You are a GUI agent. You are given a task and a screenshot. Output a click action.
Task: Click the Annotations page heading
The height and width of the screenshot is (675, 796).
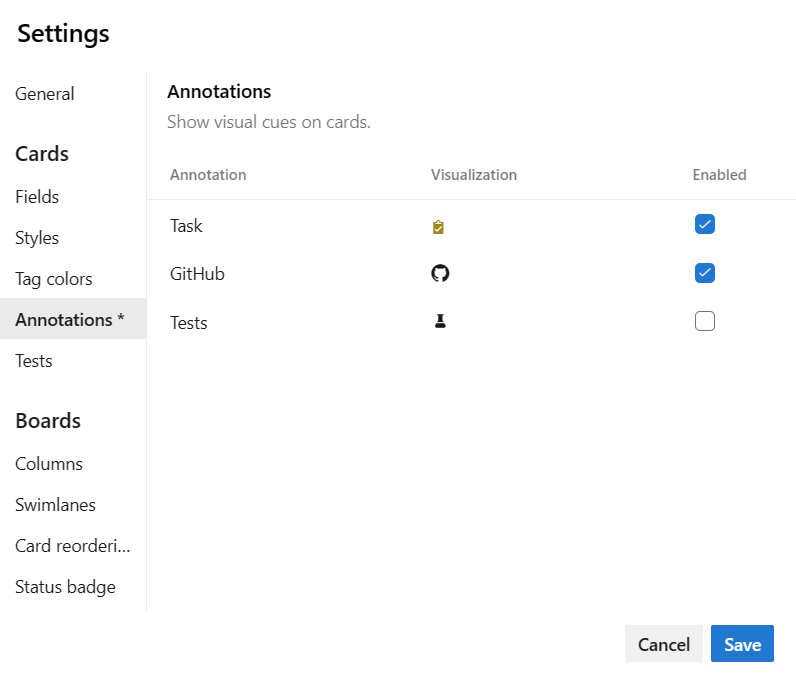tap(219, 92)
